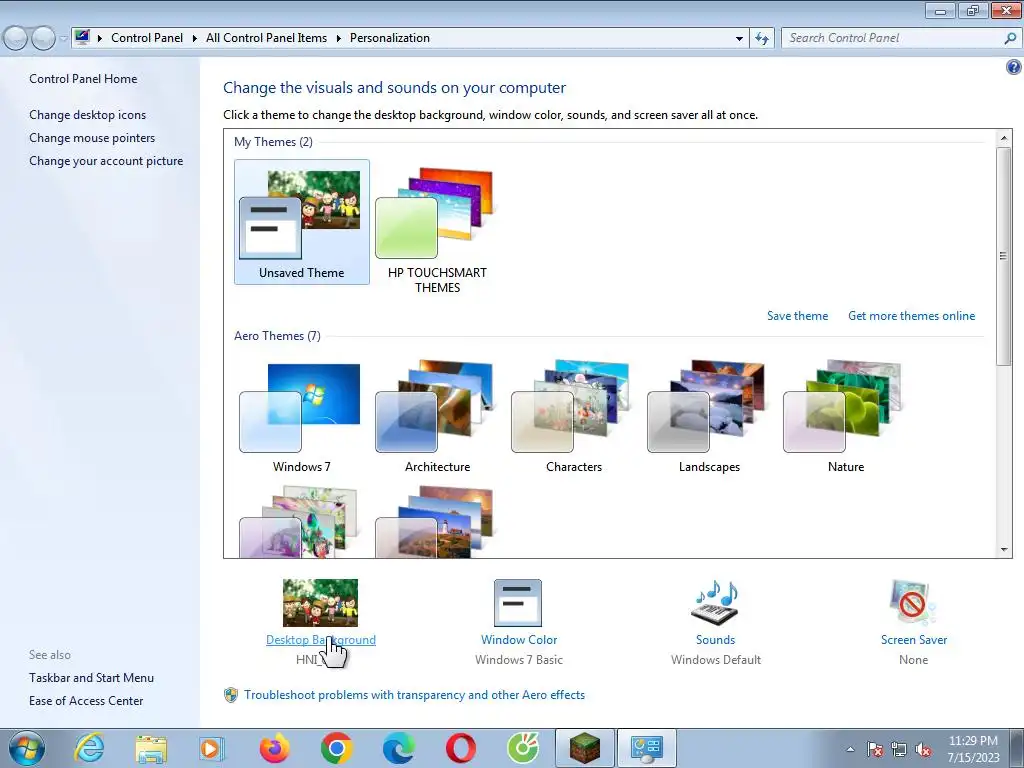Image resolution: width=1024 pixels, height=768 pixels.
Task: Click Save theme link
Action: click(x=797, y=316)
